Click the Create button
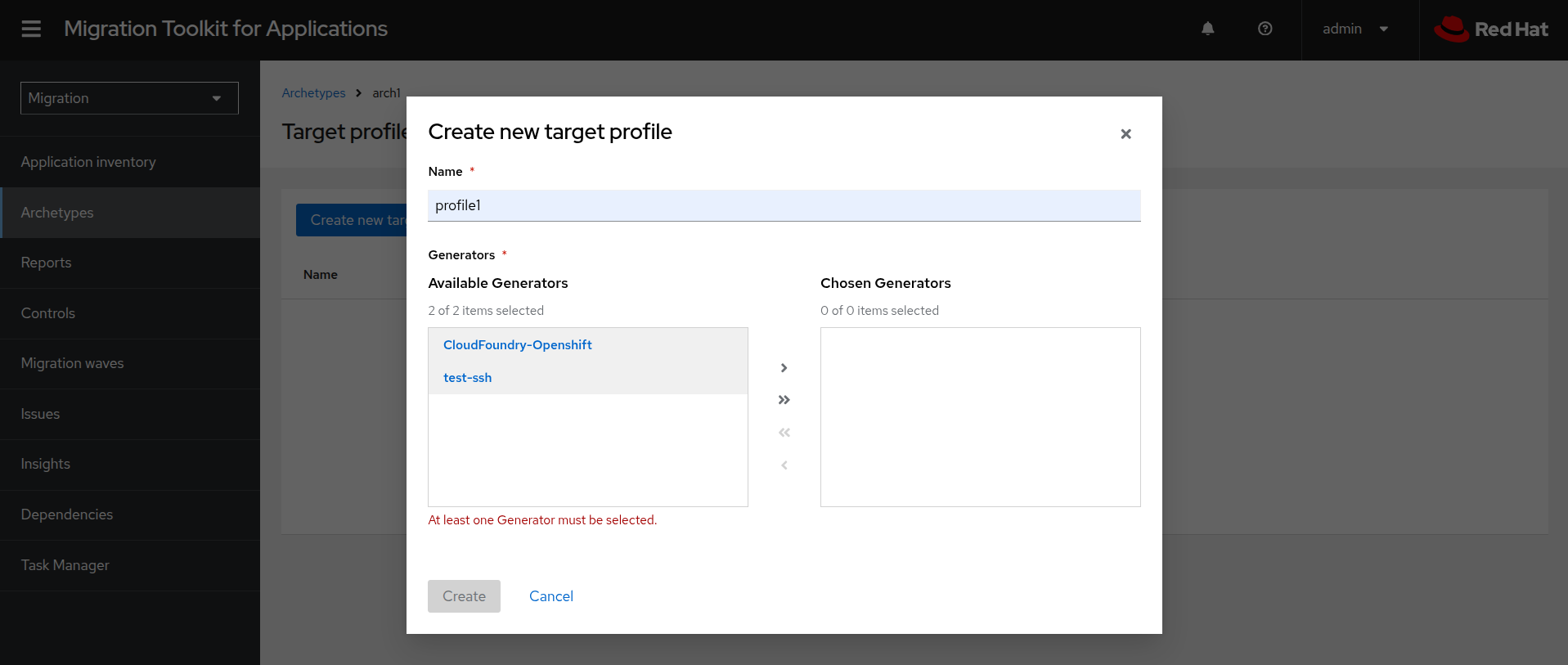Screen dimensions: 1568x665 click(464, 596)
